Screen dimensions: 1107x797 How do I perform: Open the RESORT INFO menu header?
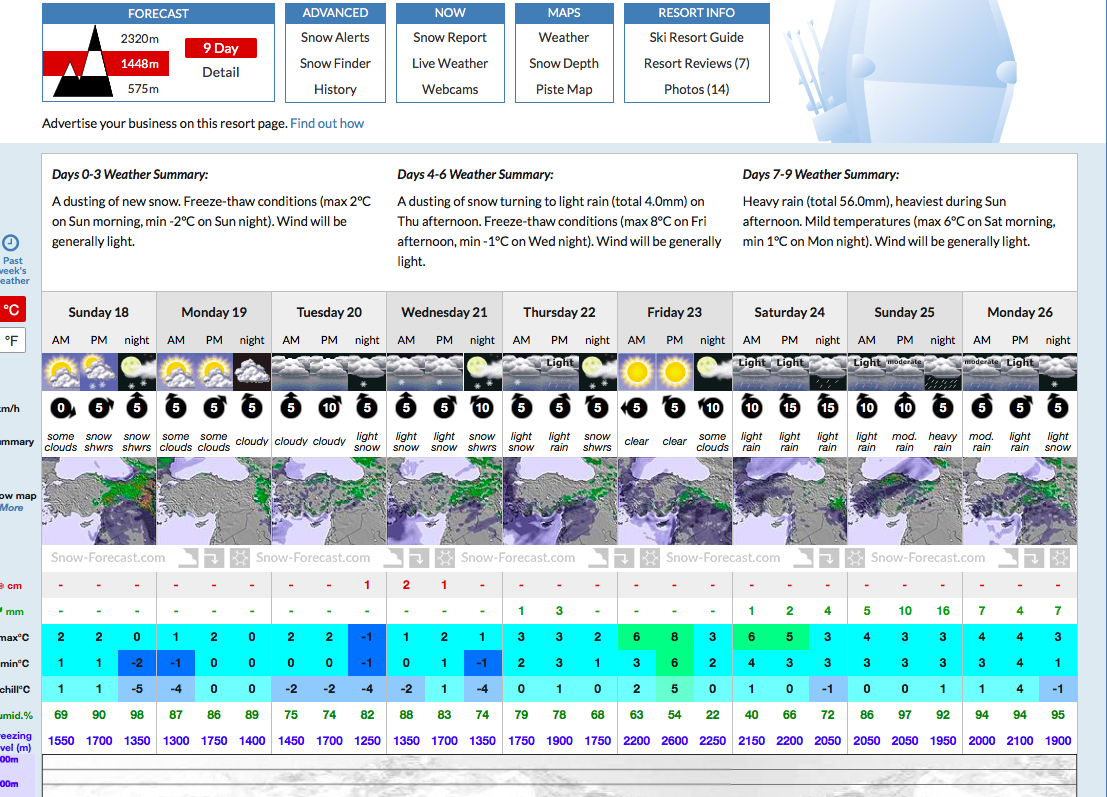pos(697,13)
